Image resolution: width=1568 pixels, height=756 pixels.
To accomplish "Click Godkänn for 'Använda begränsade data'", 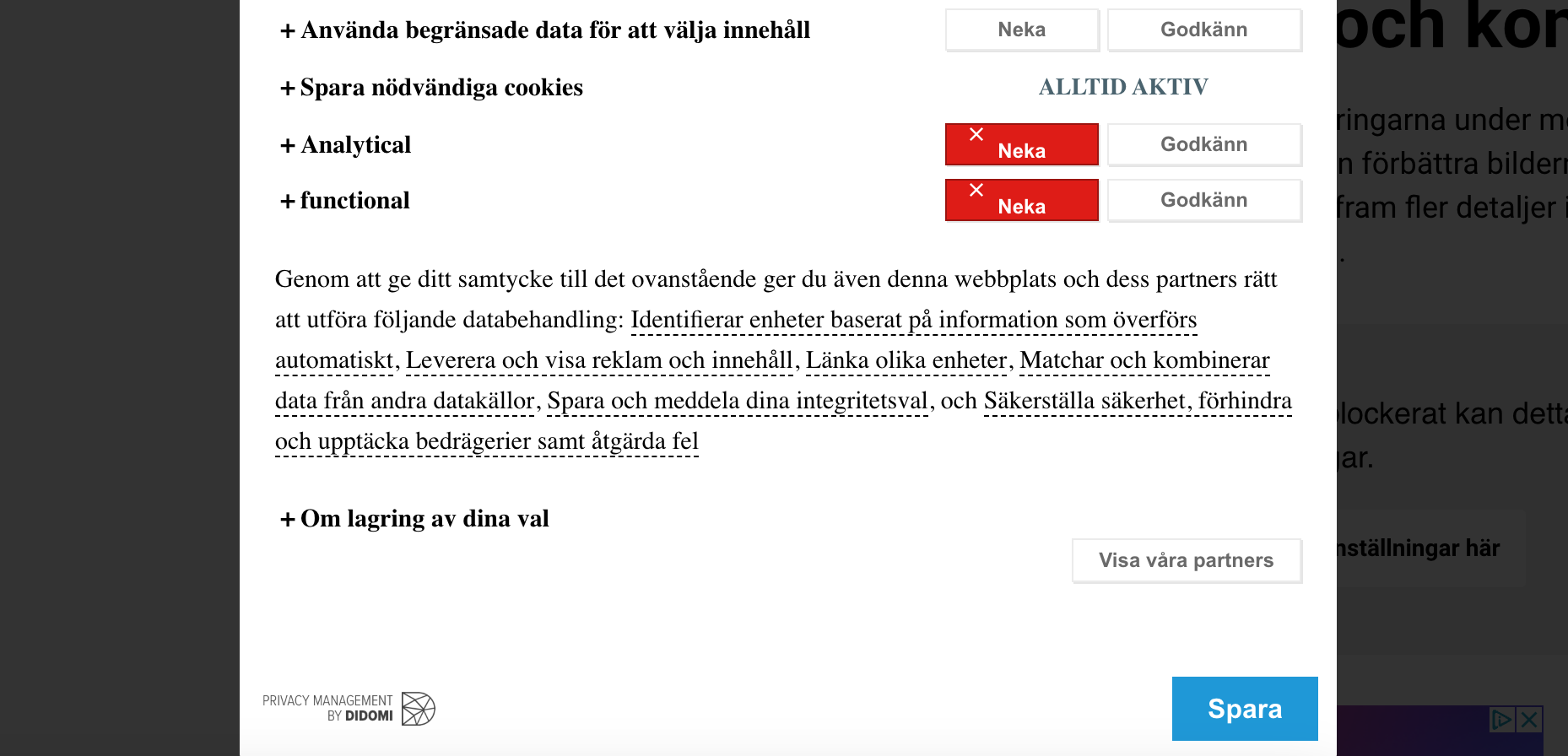I will point(1203,30).
